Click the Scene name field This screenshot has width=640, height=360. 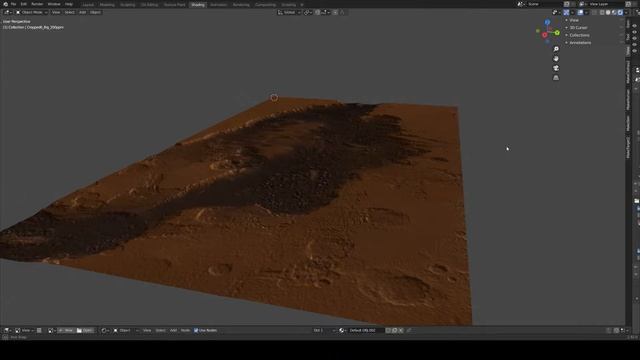tap(543, 4)
